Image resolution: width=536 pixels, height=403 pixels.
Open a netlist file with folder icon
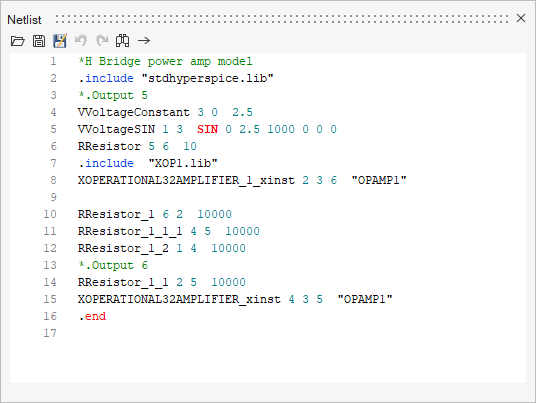pos(17,41)
